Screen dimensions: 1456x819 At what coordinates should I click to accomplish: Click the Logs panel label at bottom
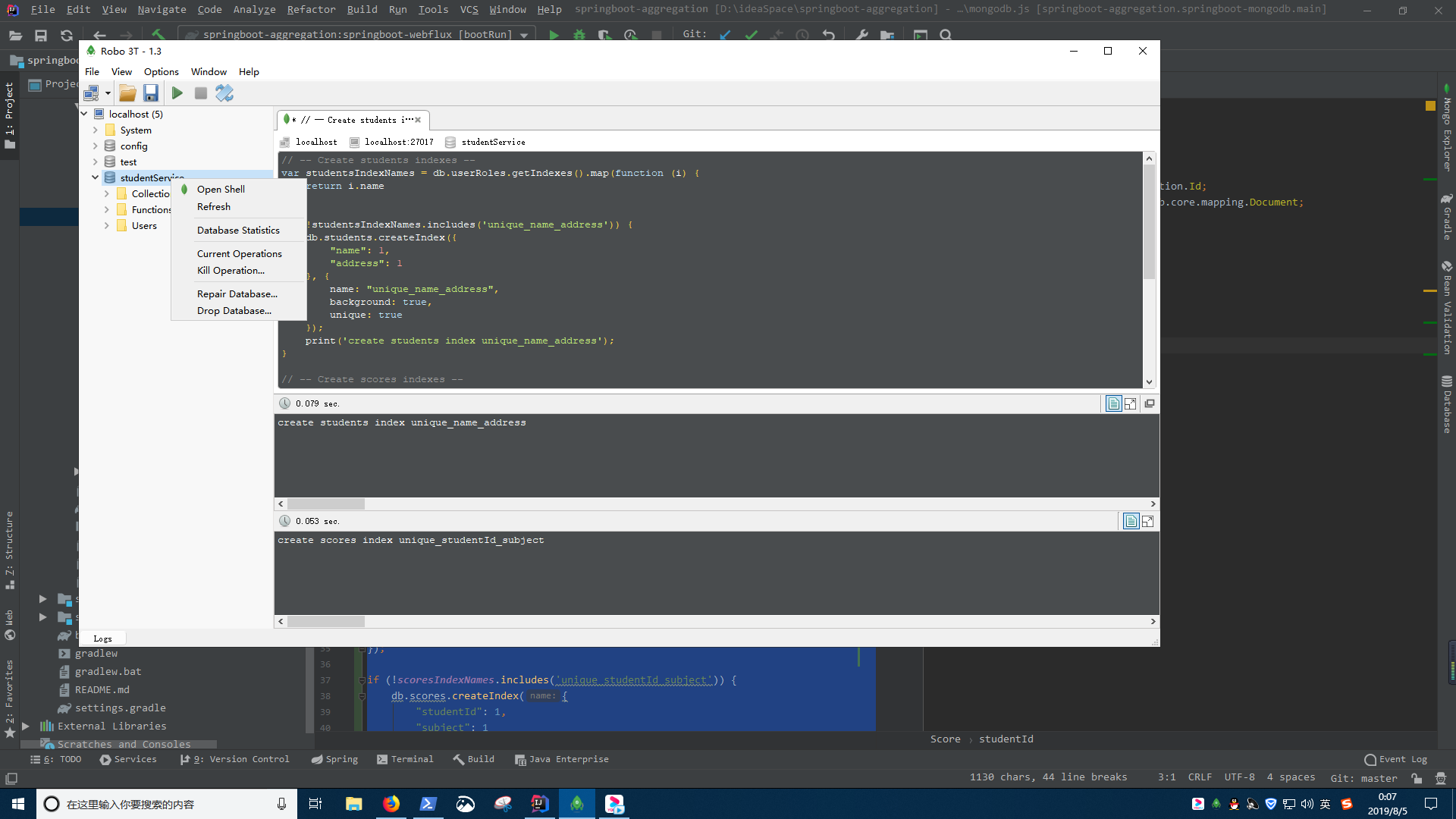pos(102,638)
